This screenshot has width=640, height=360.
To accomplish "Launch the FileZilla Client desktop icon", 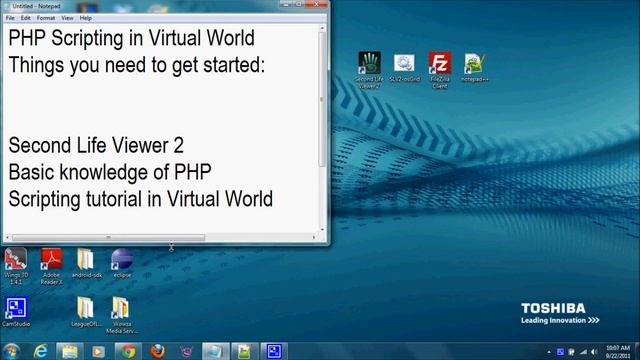I will tap(440, 70).
